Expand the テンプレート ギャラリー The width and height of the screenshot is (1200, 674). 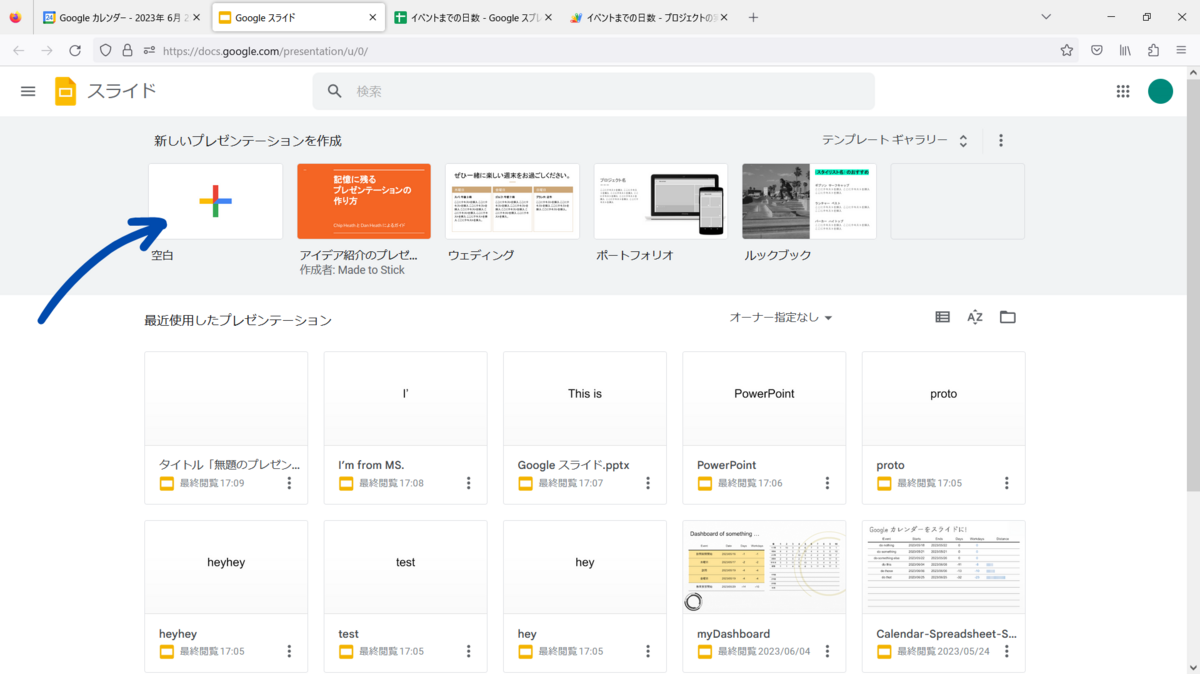[895, 140]
